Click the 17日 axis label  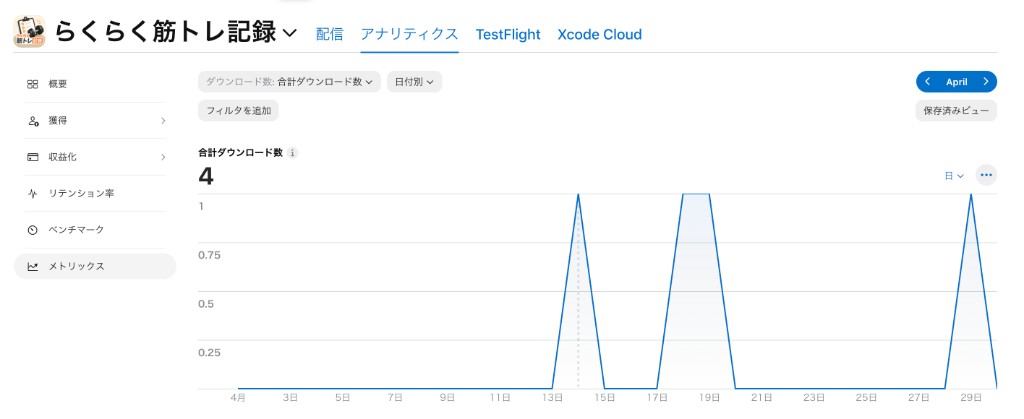pyautogui.click(x=657, y=397)
